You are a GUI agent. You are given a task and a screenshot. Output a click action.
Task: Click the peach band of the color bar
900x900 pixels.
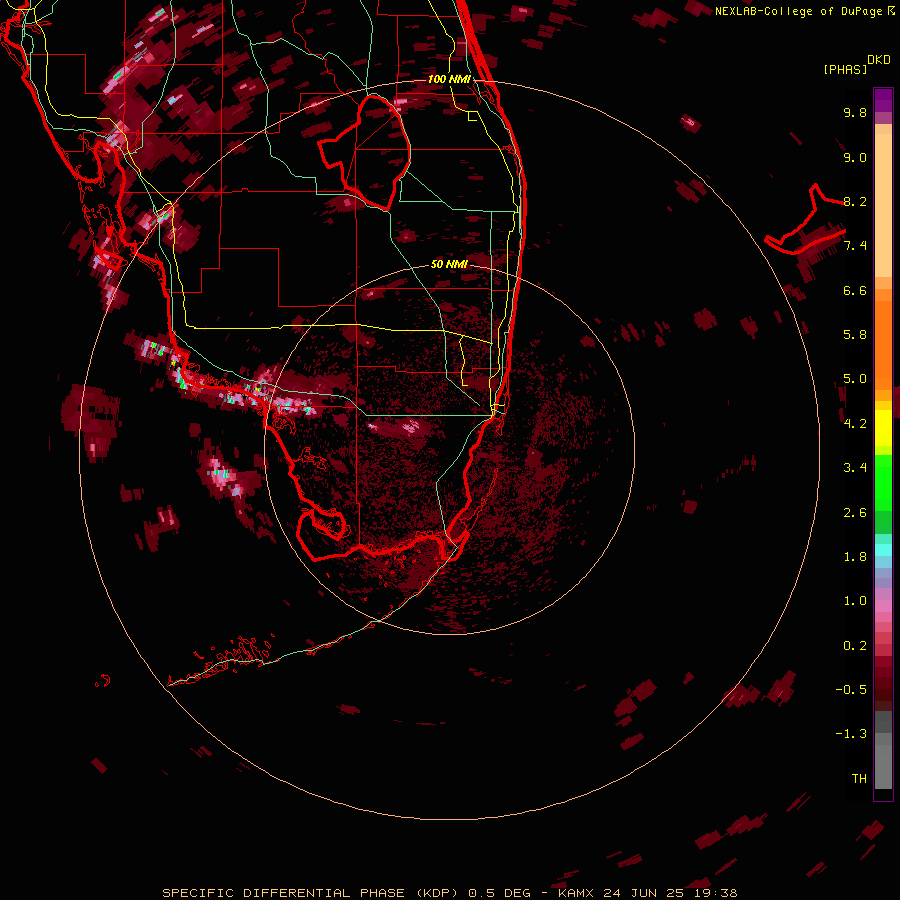883,207
